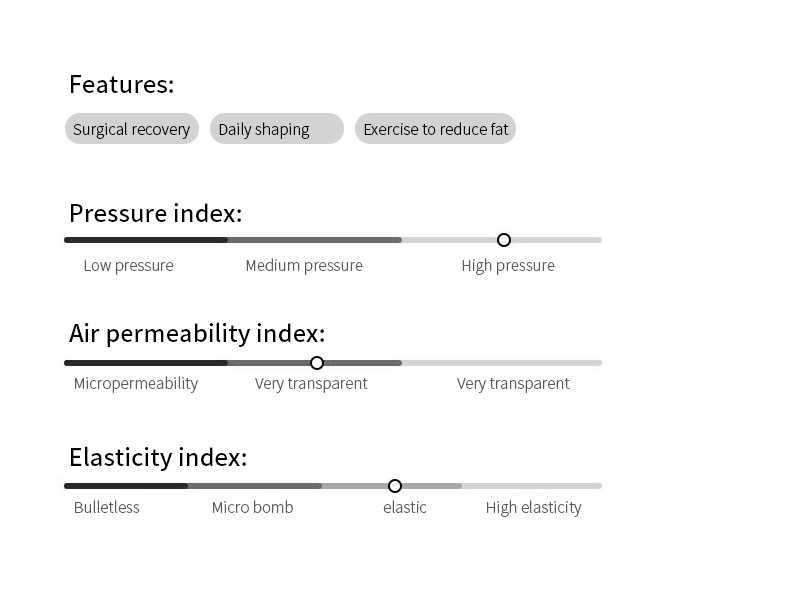The width and height of the screenshot is (790, 592).
Task: Click the Features heading
Action: pyautogui.click(x=121, y=85)
